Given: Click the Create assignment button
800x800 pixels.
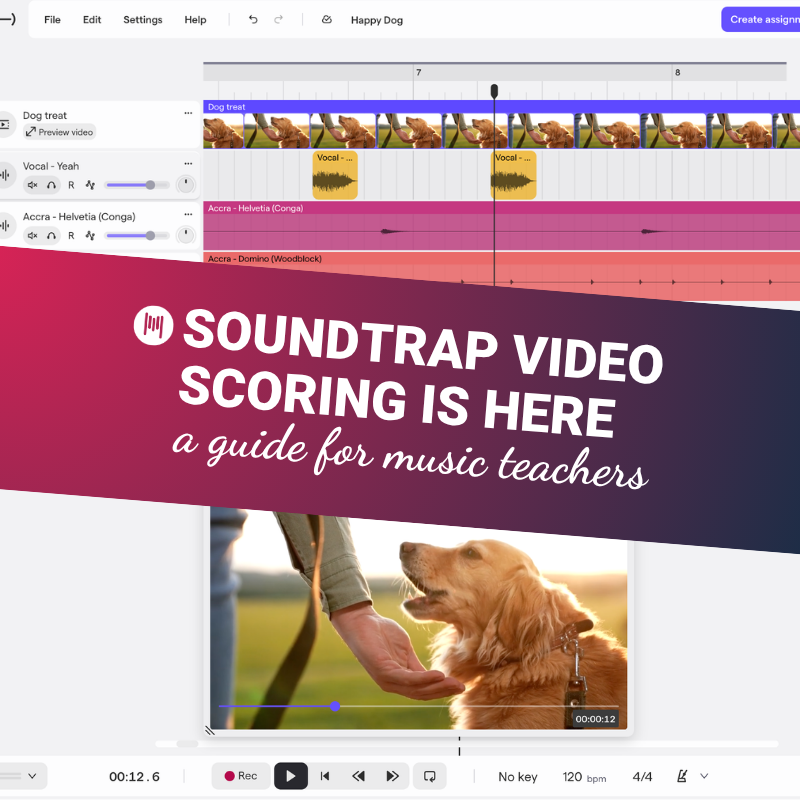Looking at the screenshot, I should (761, 19).
